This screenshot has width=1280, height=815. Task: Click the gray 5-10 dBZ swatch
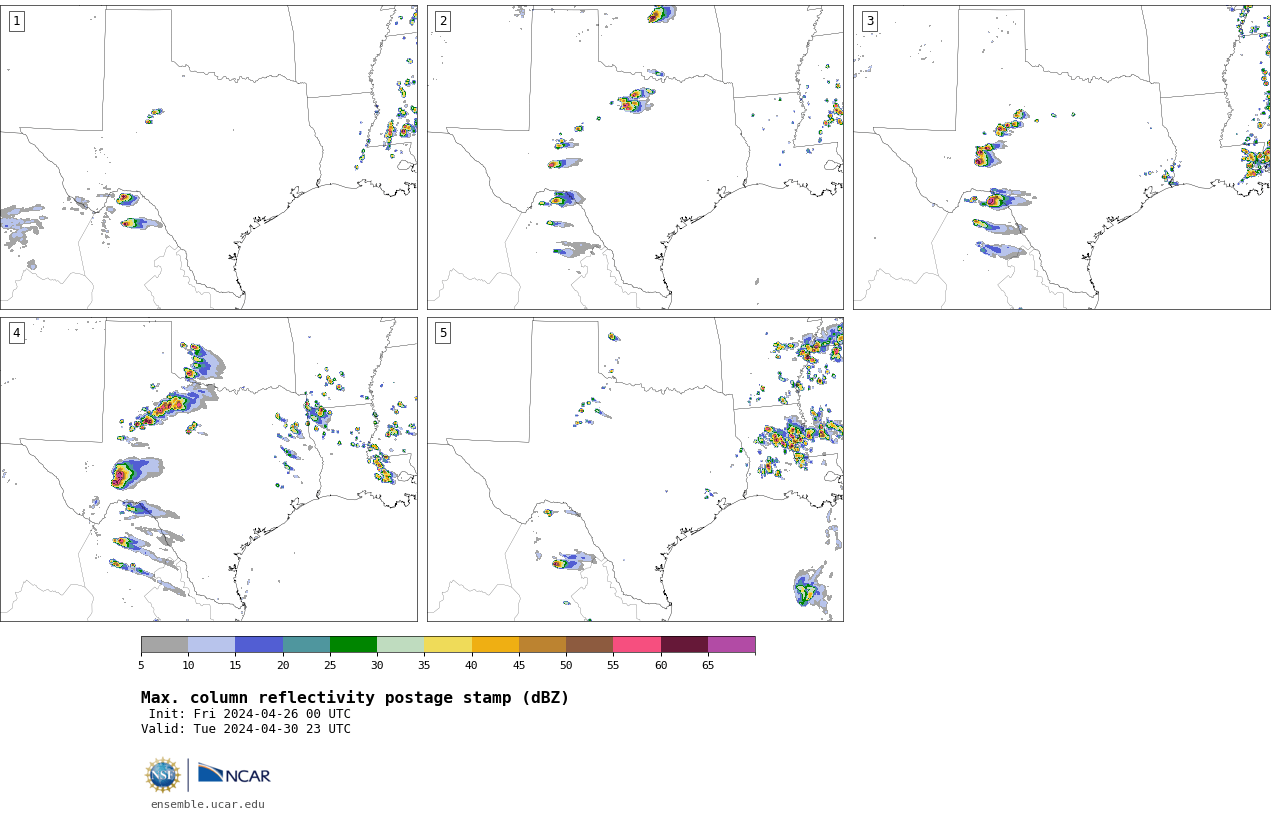point(165,644)
